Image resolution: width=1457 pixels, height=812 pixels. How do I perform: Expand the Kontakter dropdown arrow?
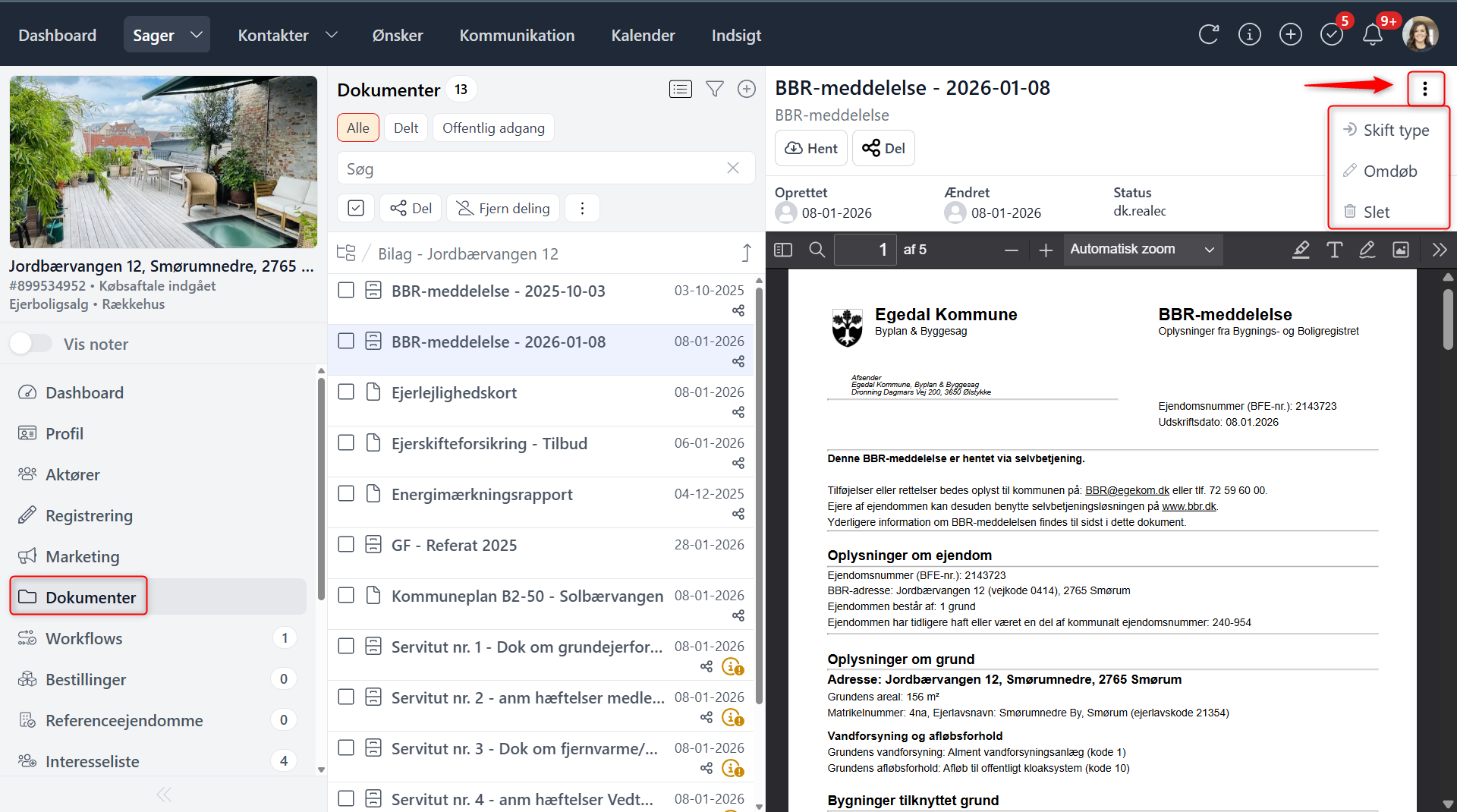(x=332, y=35)
